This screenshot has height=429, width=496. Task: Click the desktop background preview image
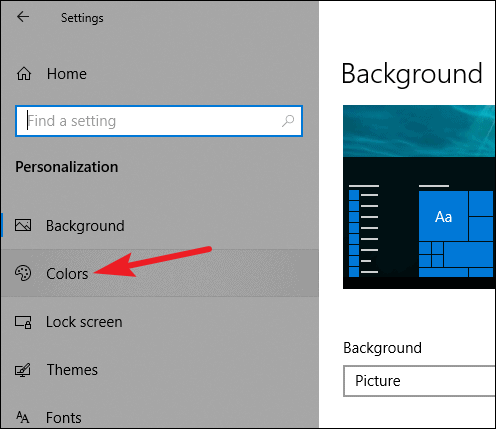[x=419, y=197]
